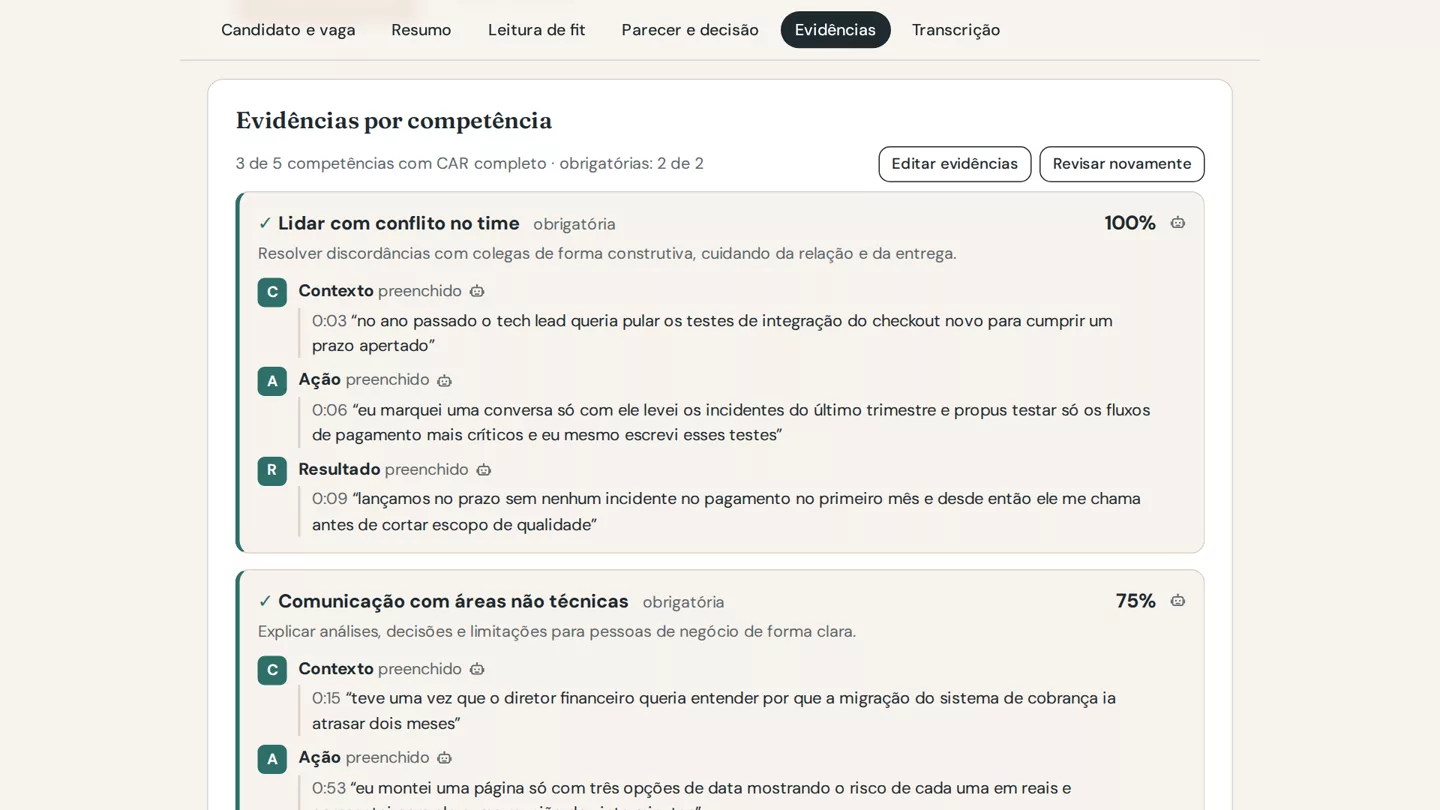Click the quote starting 'teve uma vez que o diretor'
The width and height of the screenshot is (1440, 810).
click(x=714, y=710)
